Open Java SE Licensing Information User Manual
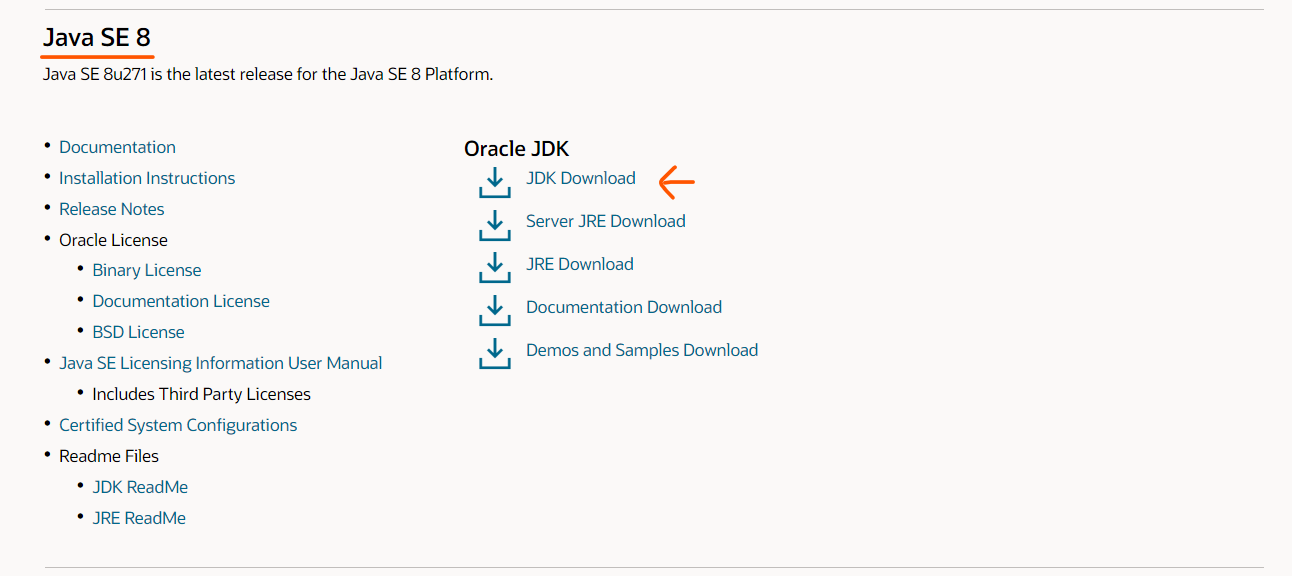Image resolution: width=1292 pixels, height=576 pixels. coord(221,363)
